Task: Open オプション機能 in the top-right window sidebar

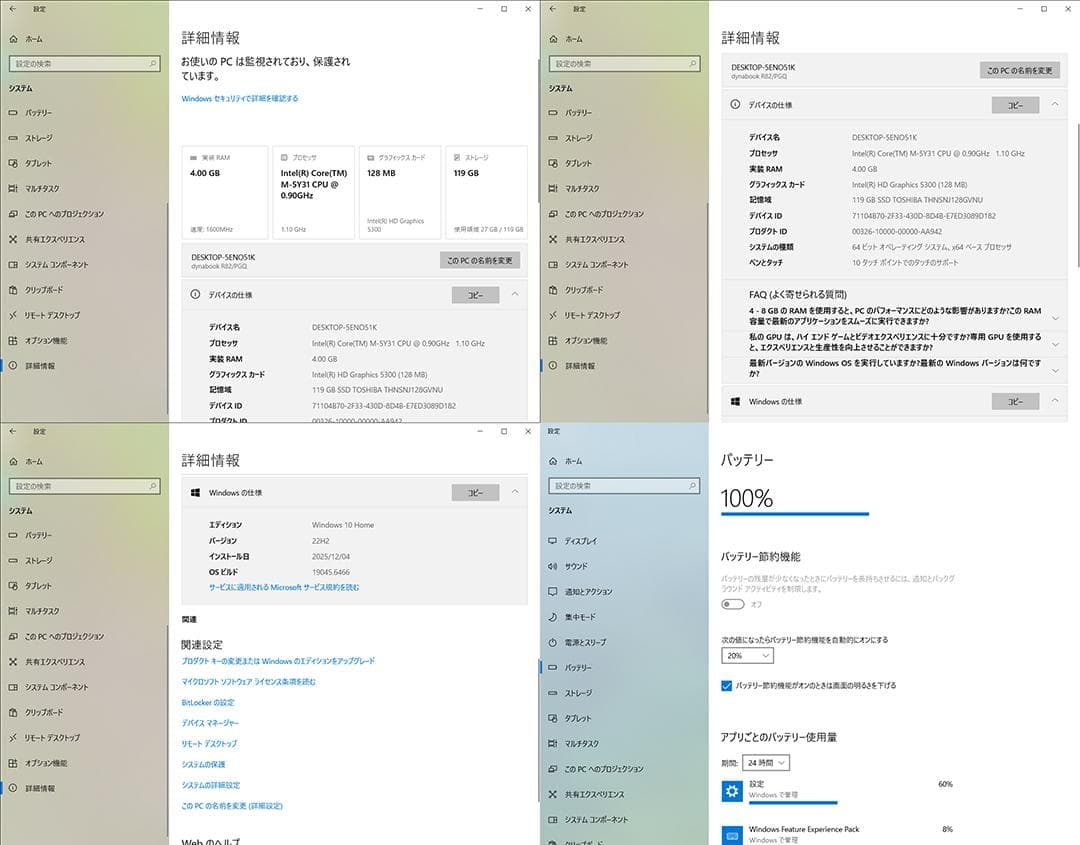Action: tap(579, 341)
